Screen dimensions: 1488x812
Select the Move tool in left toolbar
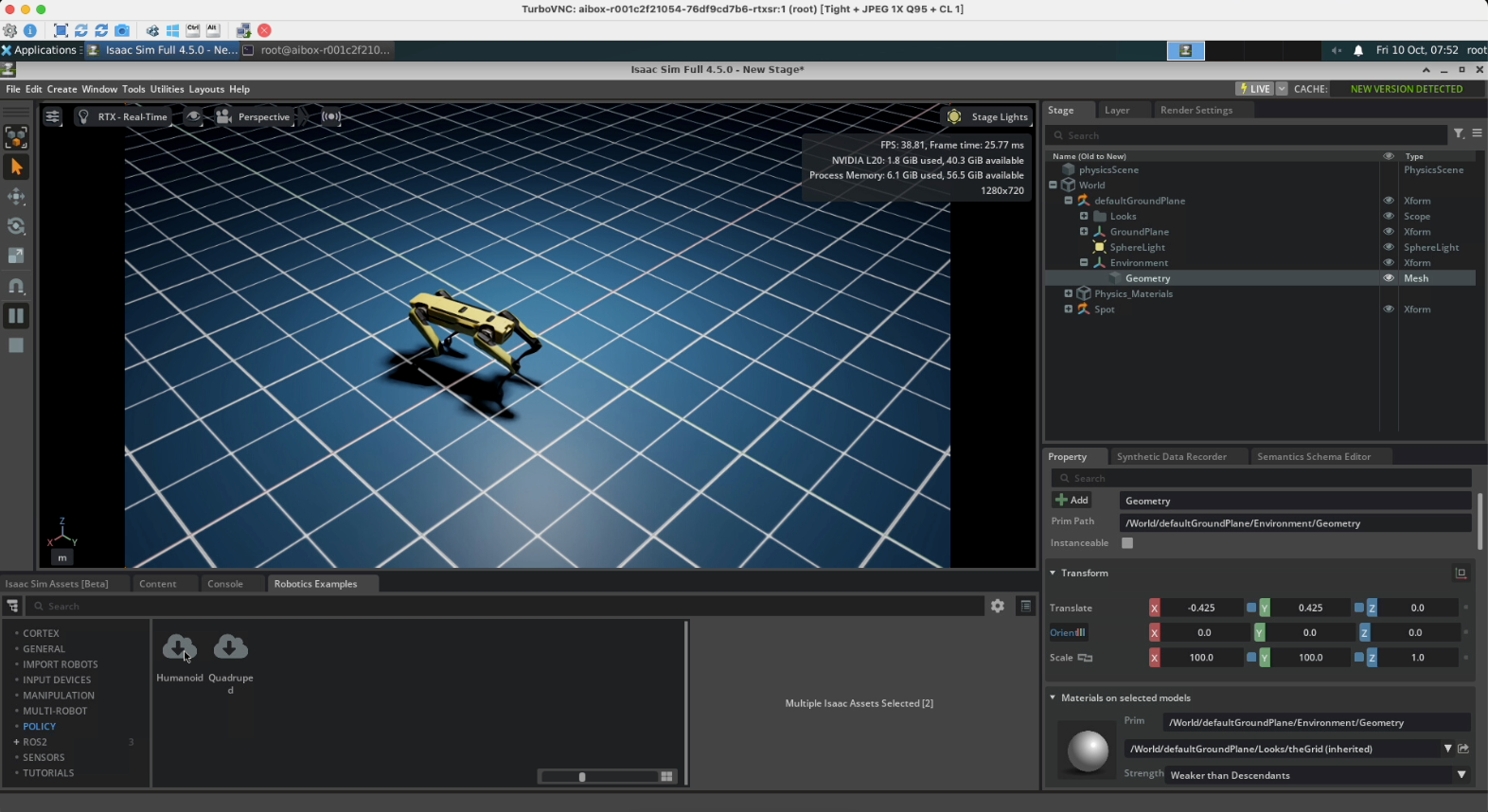(16, 197)
